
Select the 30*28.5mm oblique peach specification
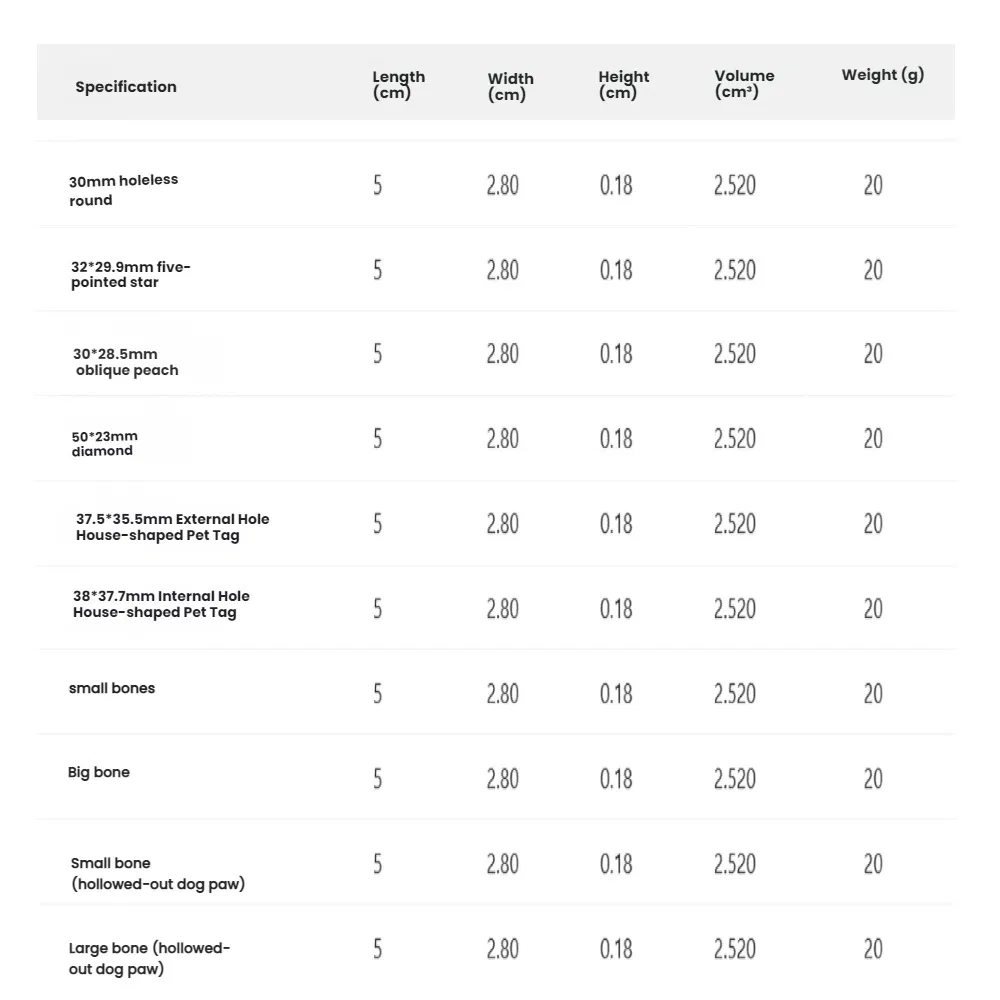click(126, 362)
